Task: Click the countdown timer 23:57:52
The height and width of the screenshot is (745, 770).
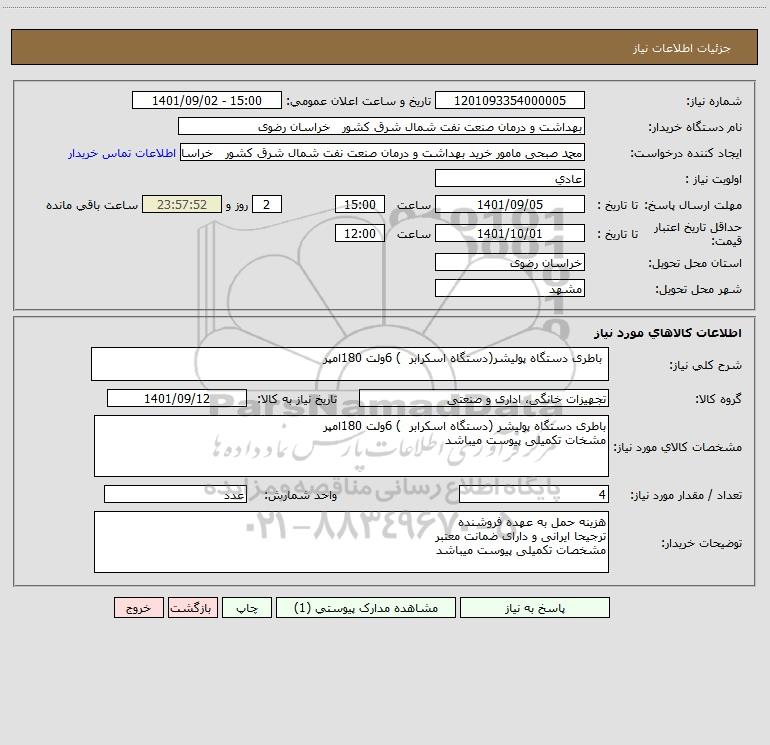Action: point(182,204)
